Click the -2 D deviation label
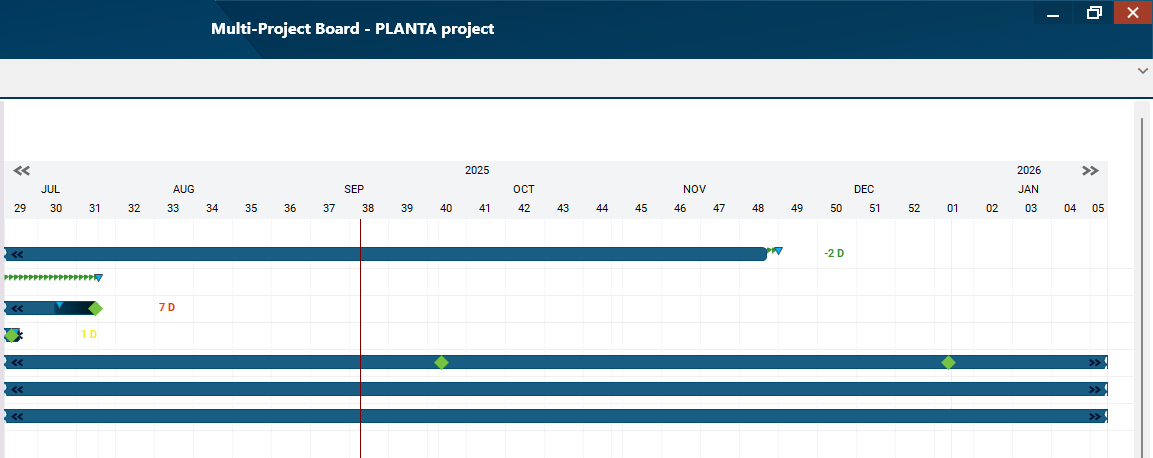Viewport: 1153px width, 458px height. point(834,254)
